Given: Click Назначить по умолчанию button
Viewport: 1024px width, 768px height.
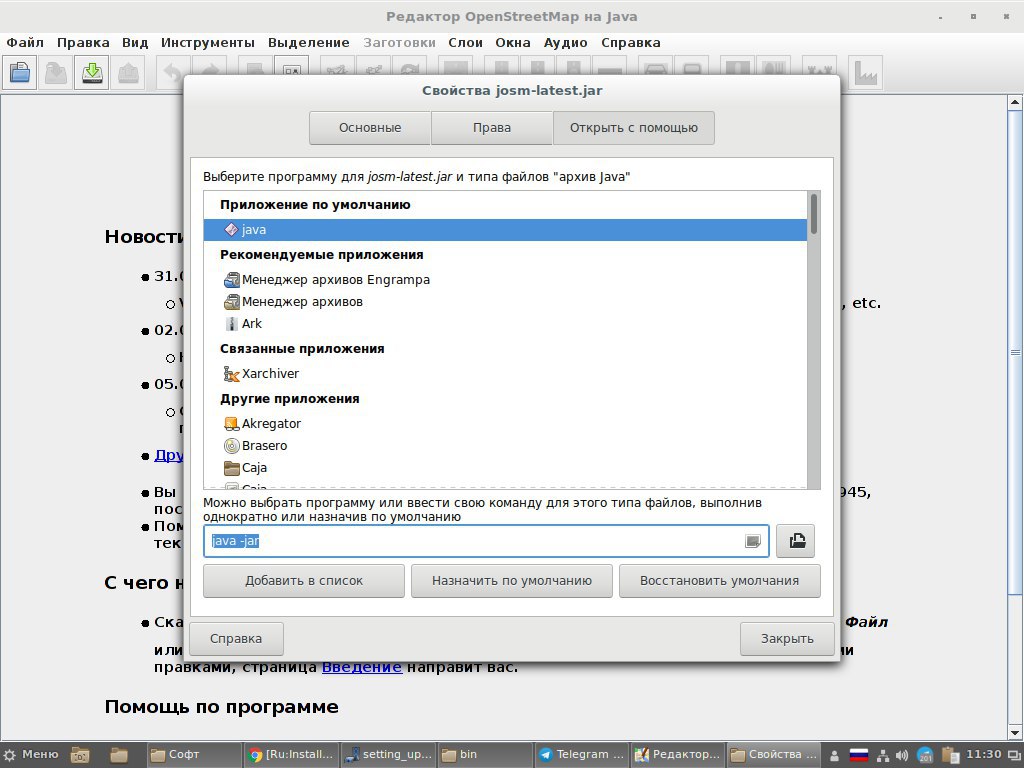Looking at the screenshot, I should coord(512,581).
